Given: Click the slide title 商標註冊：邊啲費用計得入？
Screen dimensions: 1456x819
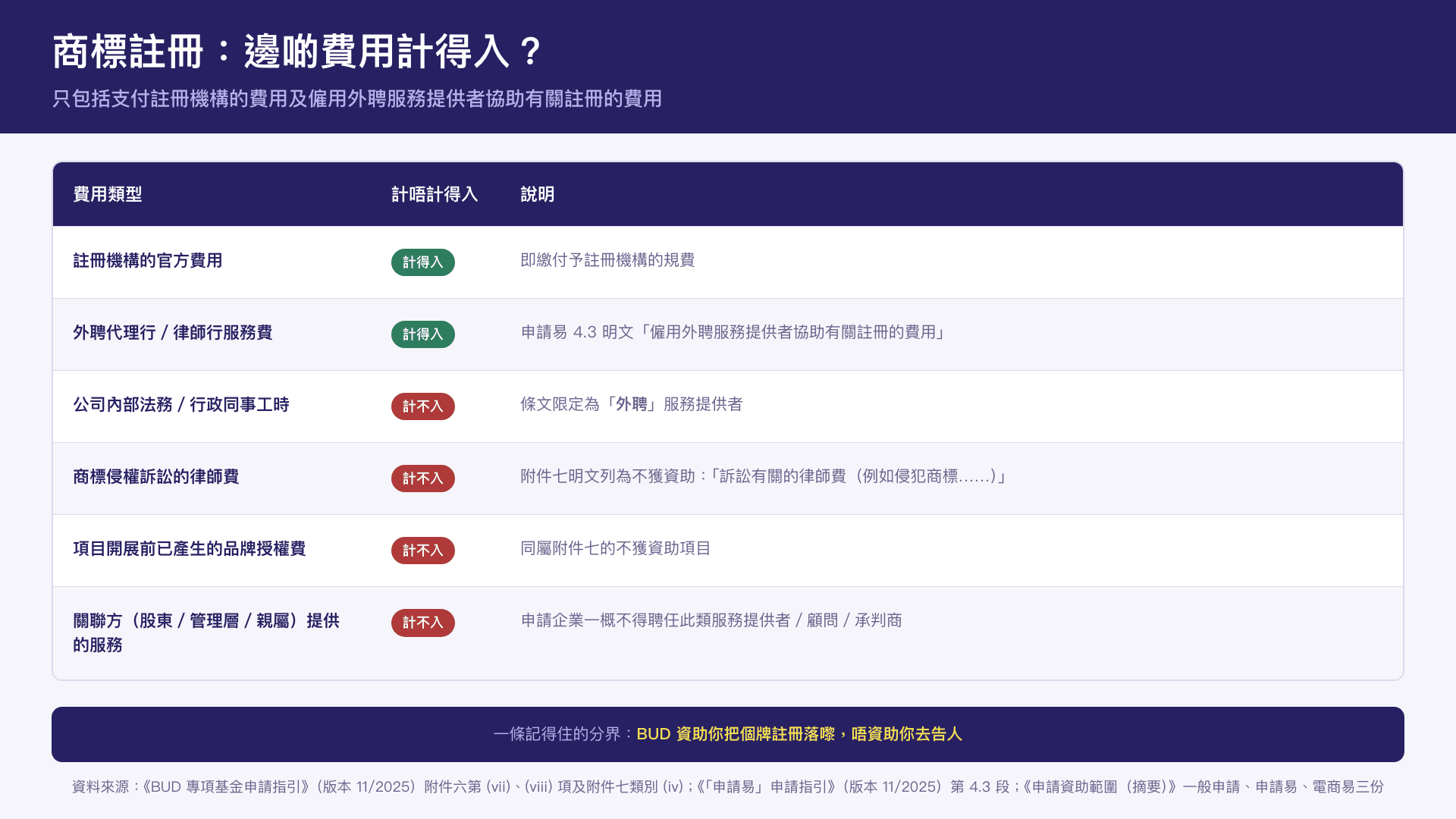Looking at the screenshot, I should (x=297, y=52).
